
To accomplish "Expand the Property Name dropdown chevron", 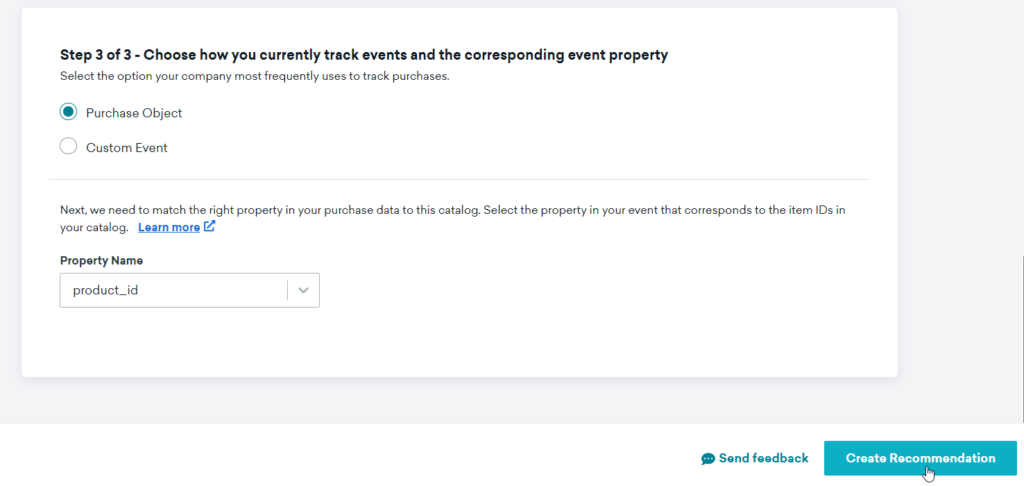I will pos(303,290).
